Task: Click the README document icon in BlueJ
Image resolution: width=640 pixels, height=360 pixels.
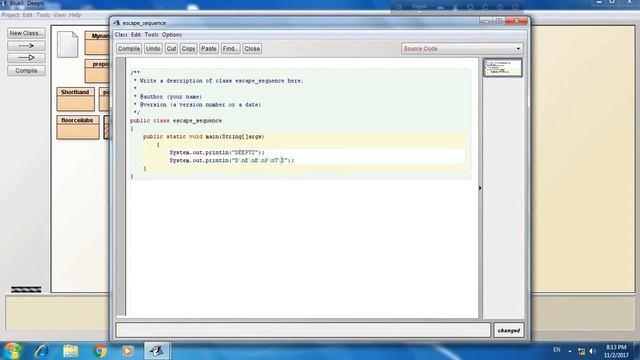Action: 68,44
